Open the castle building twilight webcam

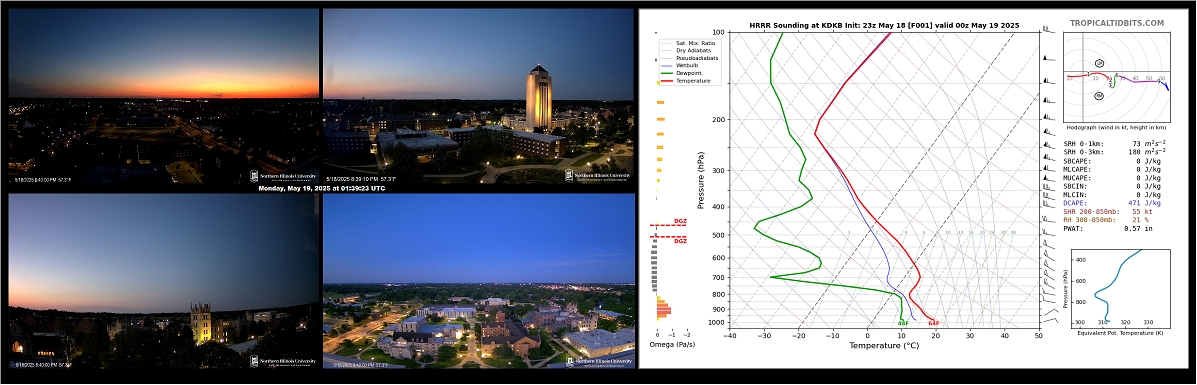click(x=163, y=281)
